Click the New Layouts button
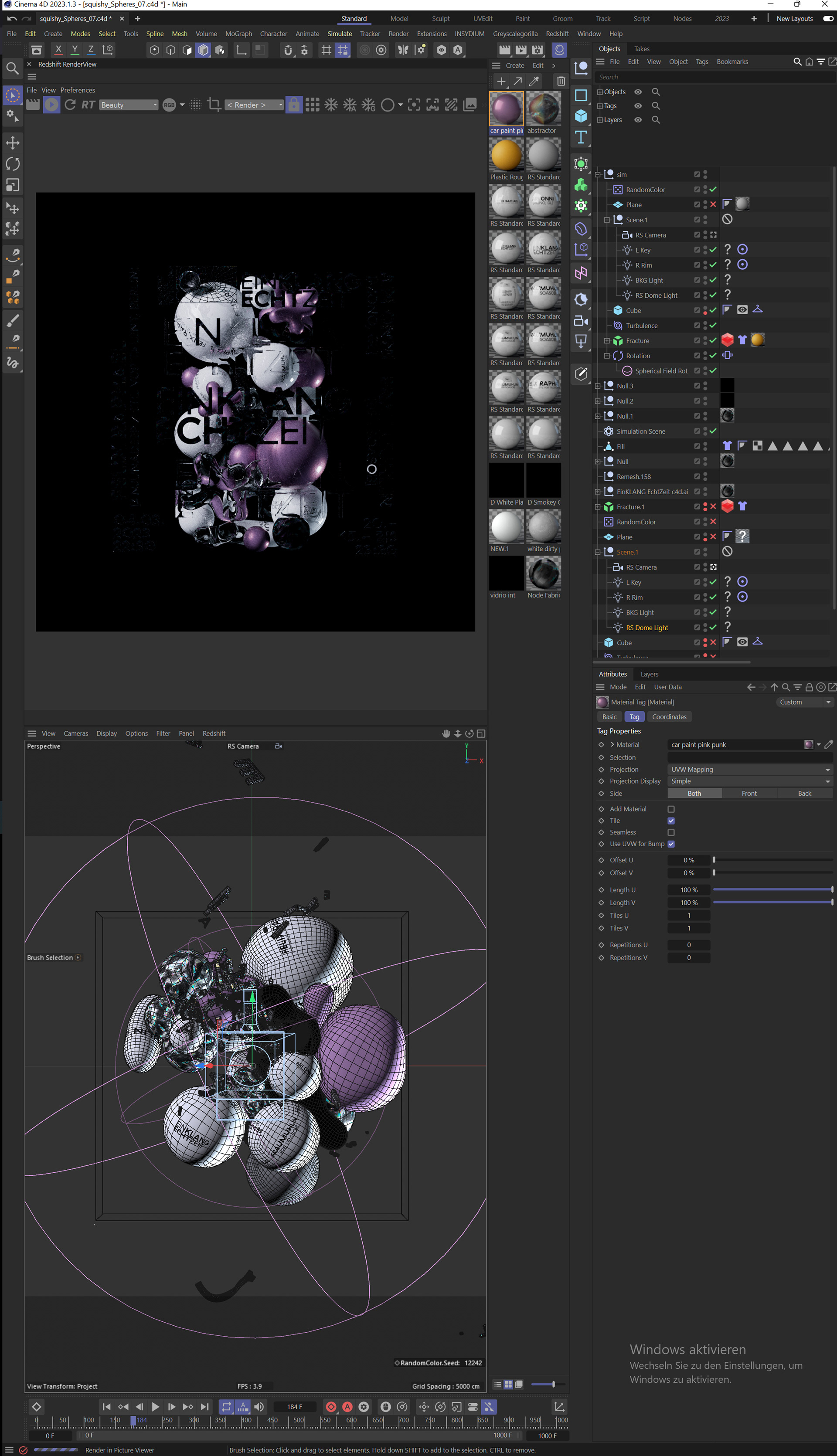837x1456 pixels. click(794, 18)
